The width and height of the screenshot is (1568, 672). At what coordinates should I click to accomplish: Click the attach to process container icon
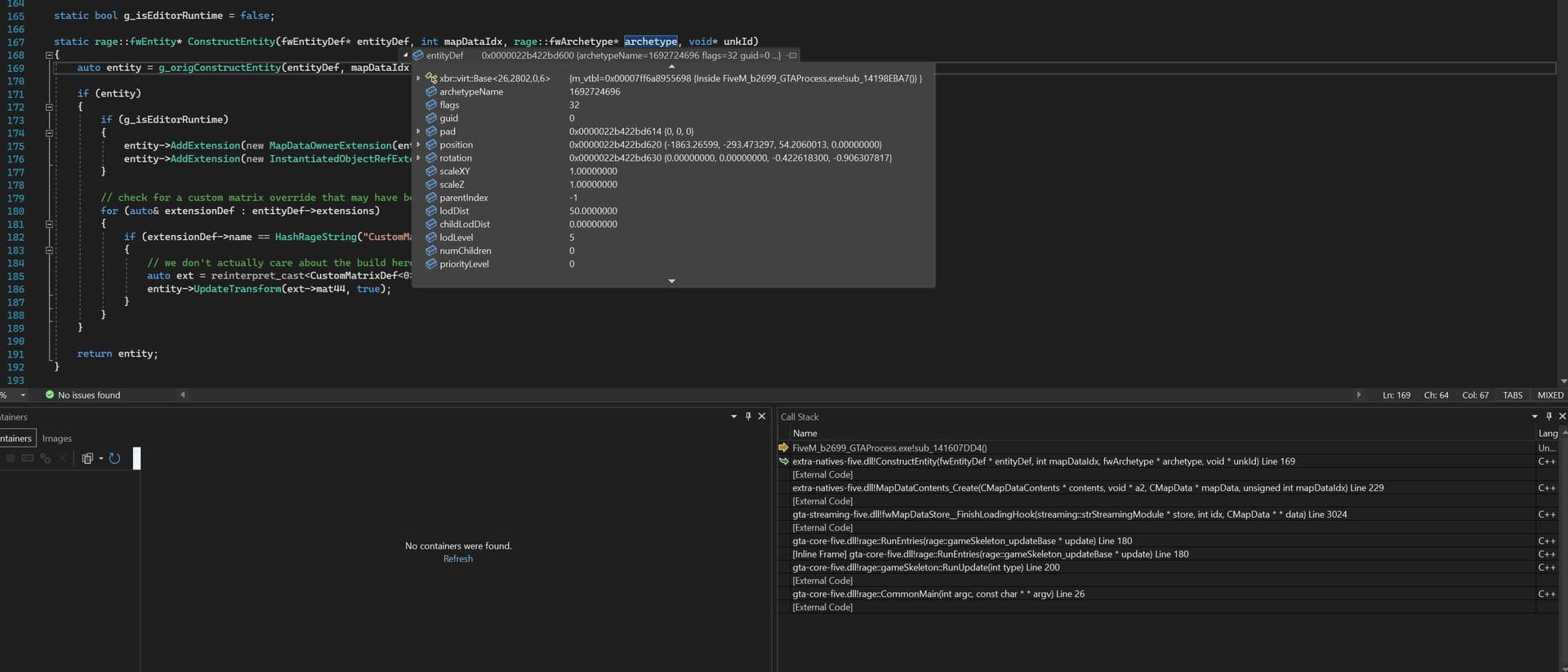(45, 459)
